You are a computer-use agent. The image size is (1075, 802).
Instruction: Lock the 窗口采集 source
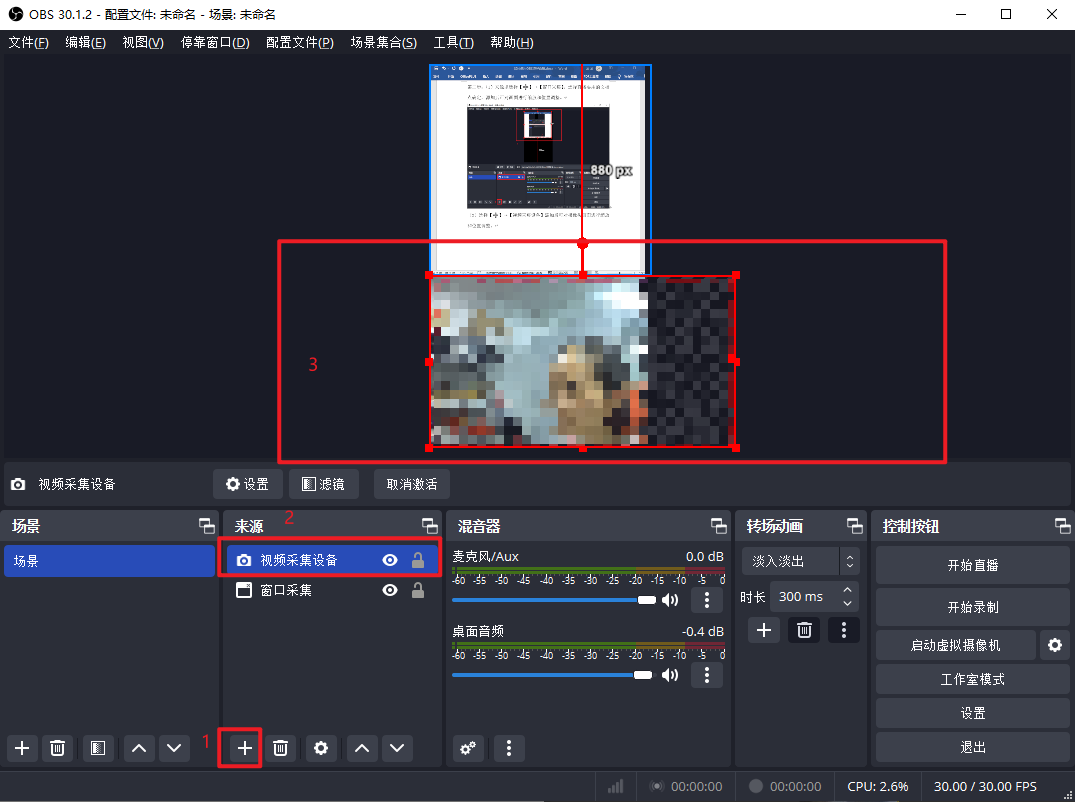click(418, 590)
